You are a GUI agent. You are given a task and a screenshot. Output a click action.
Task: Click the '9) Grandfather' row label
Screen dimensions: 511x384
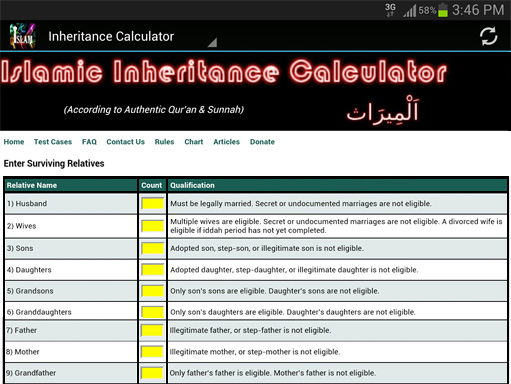[x=31, y=373]
